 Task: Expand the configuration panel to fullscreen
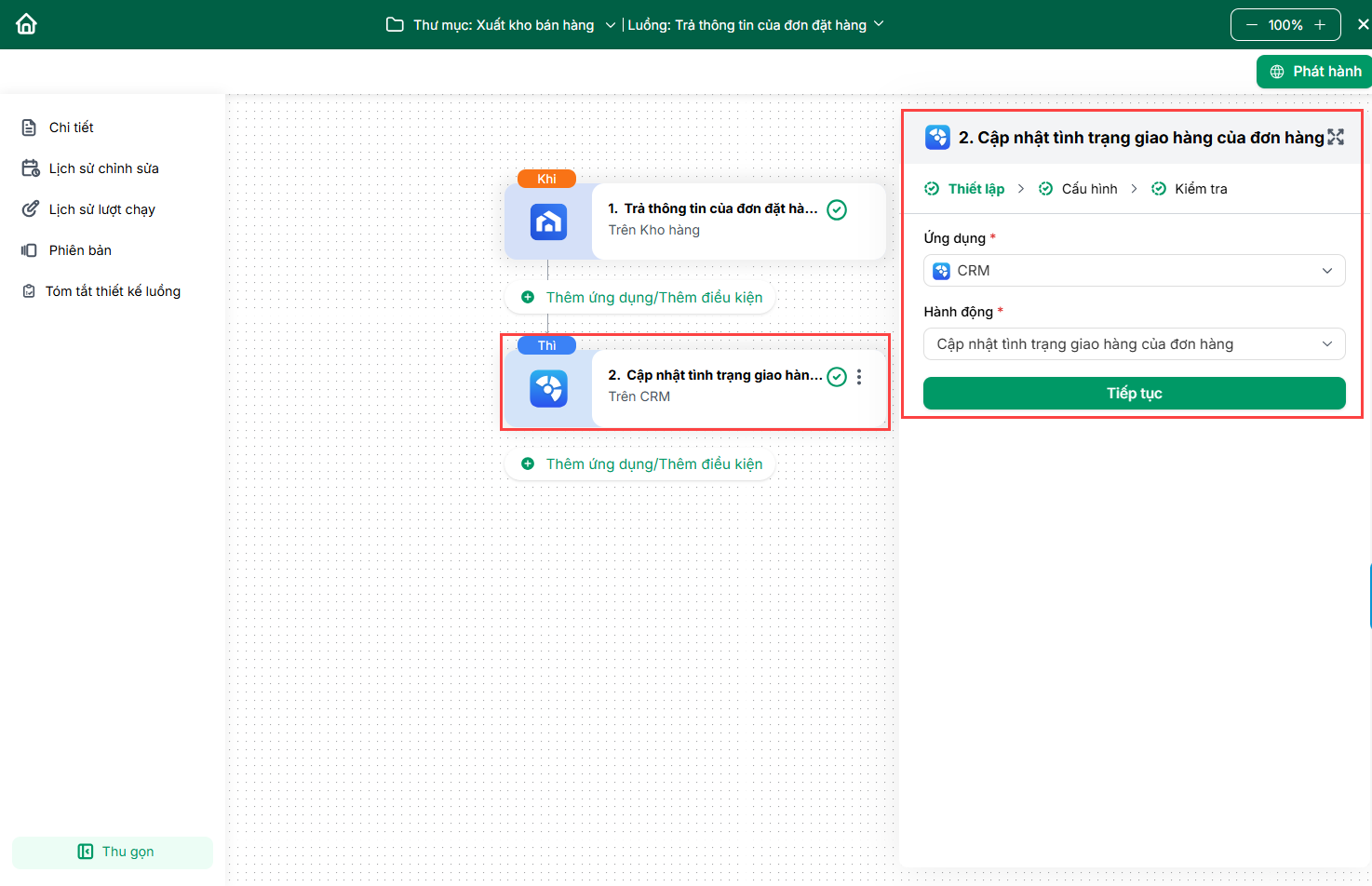(1336, 137)
